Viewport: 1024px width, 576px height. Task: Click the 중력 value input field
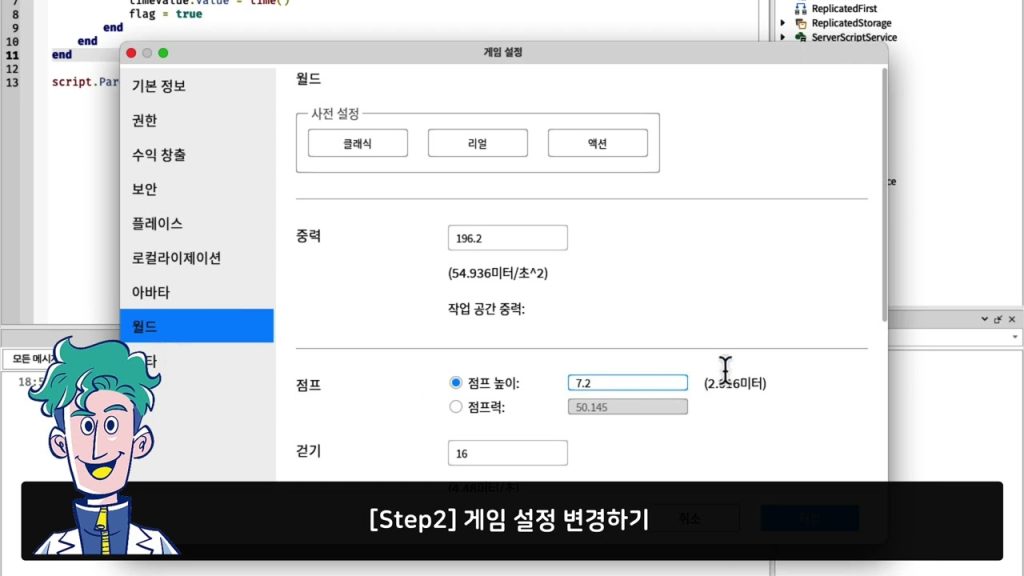[507, 238]
